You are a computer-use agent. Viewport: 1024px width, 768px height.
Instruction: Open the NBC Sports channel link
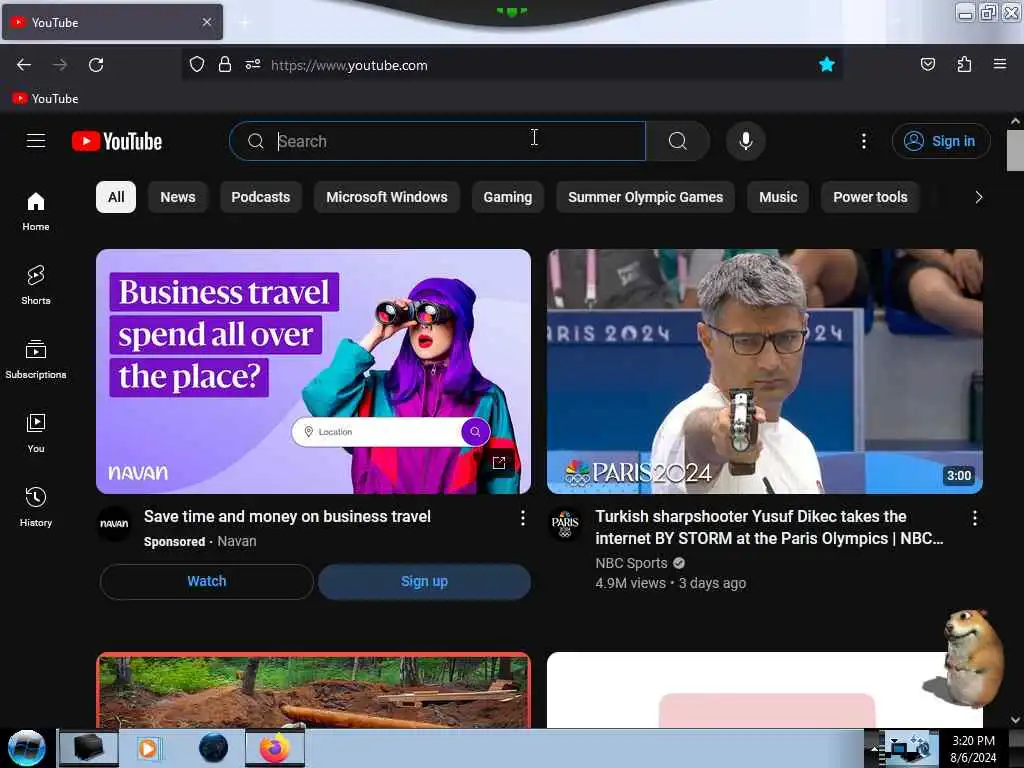click(632, 563)
